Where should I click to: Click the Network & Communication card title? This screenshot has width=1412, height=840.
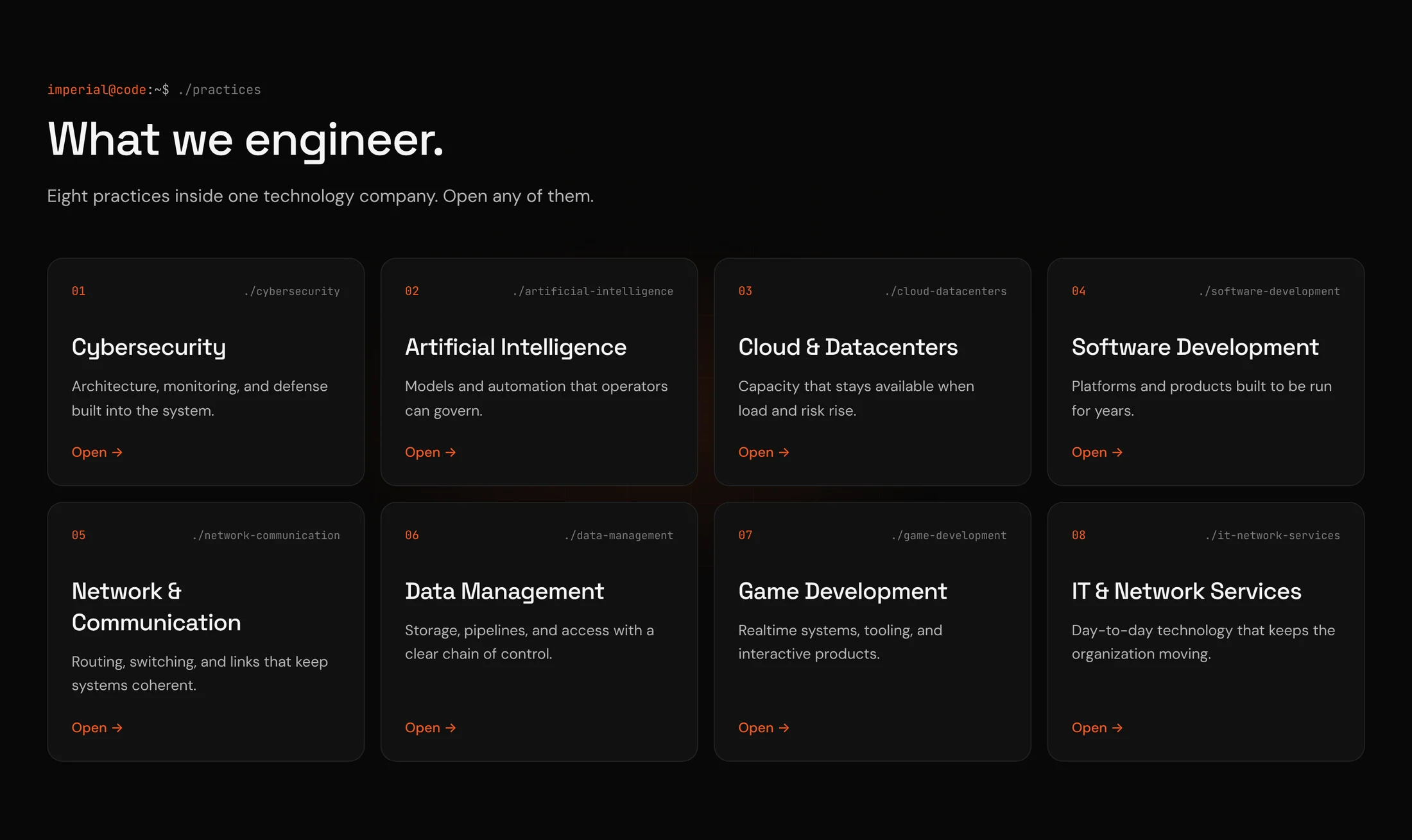[x=156, y=606]
